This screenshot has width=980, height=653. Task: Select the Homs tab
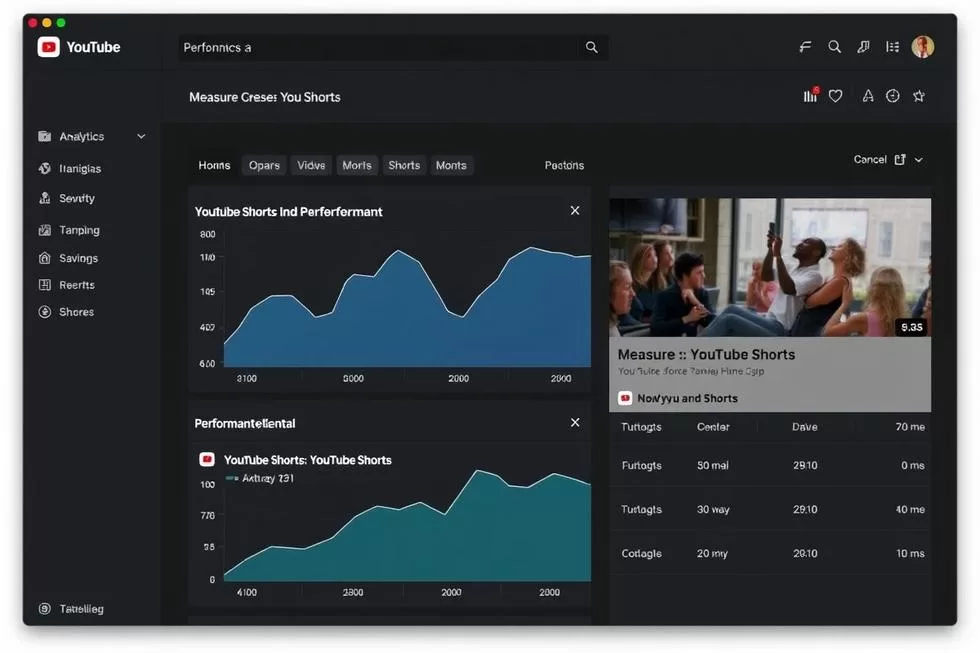[x=214, y=166]
